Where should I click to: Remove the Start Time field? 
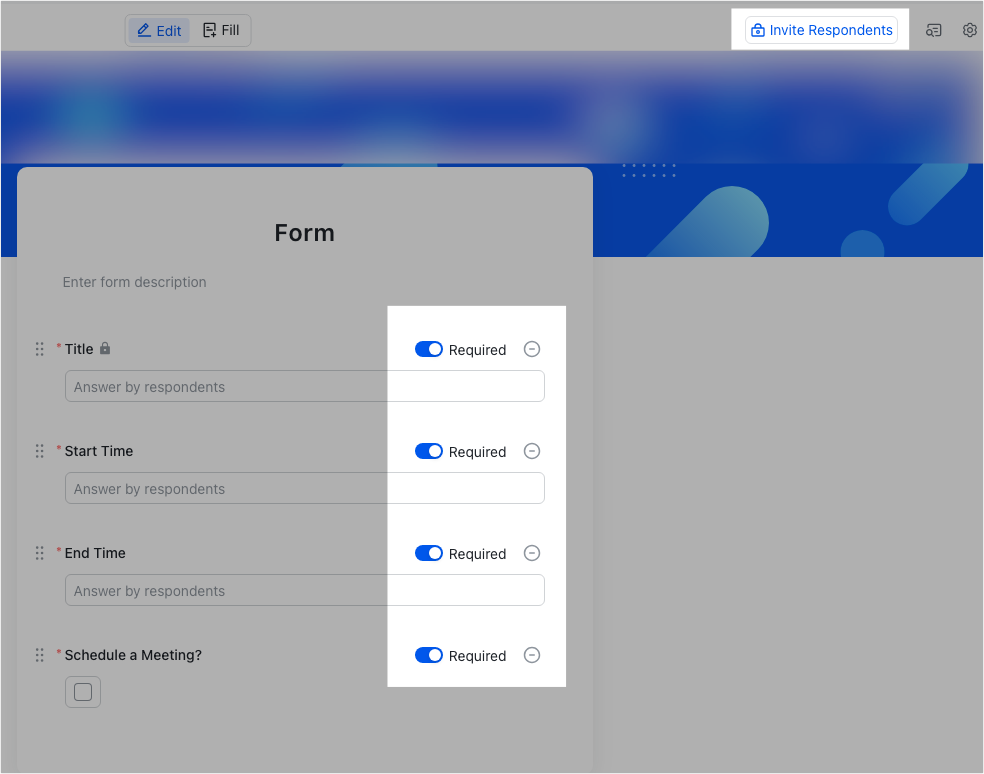point(532,451)
